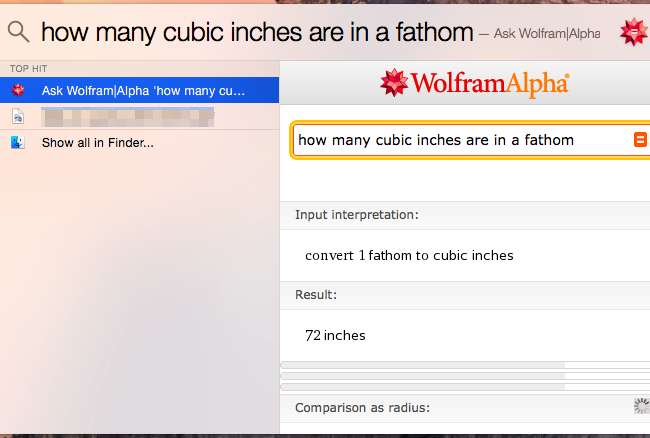This screenshot has width=650, height=438.
Task: Click the Input interpretation section header
Action: pyautogui.click(x=357, y=215)
